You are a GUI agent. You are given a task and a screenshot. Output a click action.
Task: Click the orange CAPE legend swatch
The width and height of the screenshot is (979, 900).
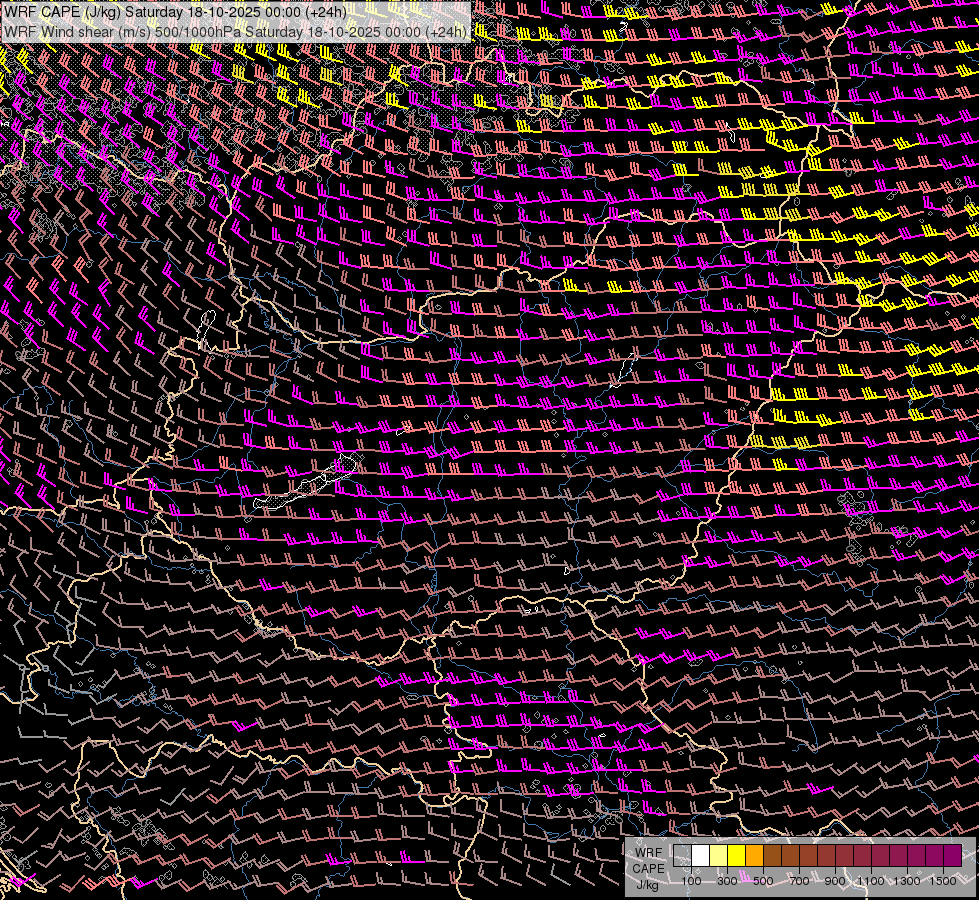pyautogui.click(x=754, y=855)
